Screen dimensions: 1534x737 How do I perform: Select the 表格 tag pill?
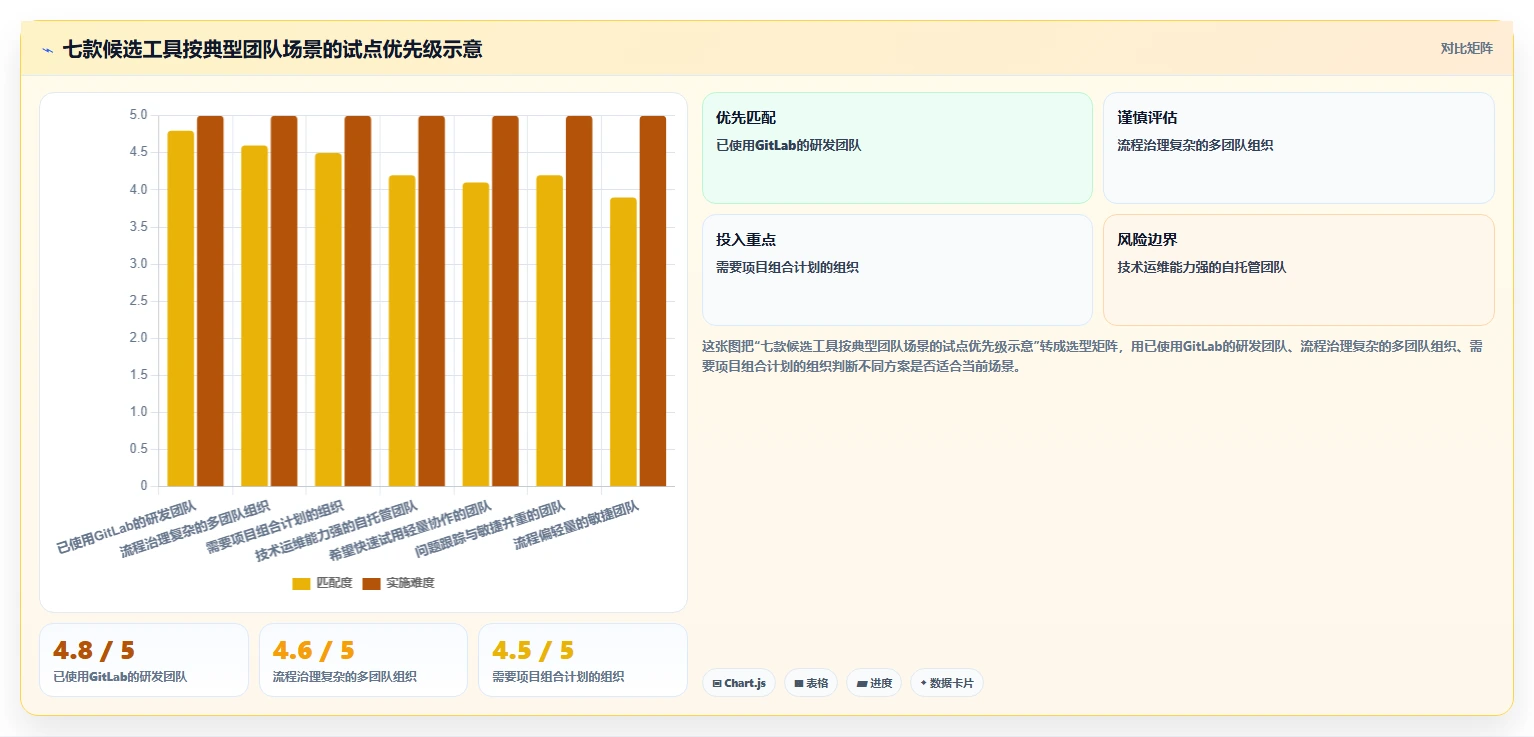(811, 683)
